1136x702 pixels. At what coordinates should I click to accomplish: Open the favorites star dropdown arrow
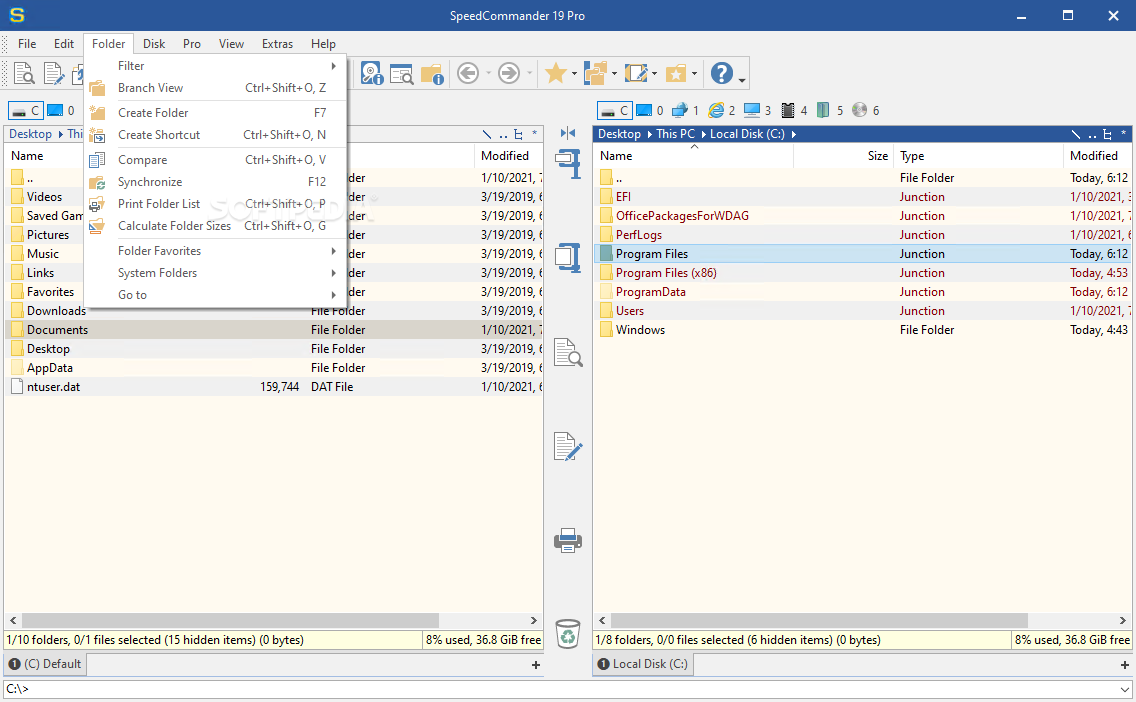574,74
